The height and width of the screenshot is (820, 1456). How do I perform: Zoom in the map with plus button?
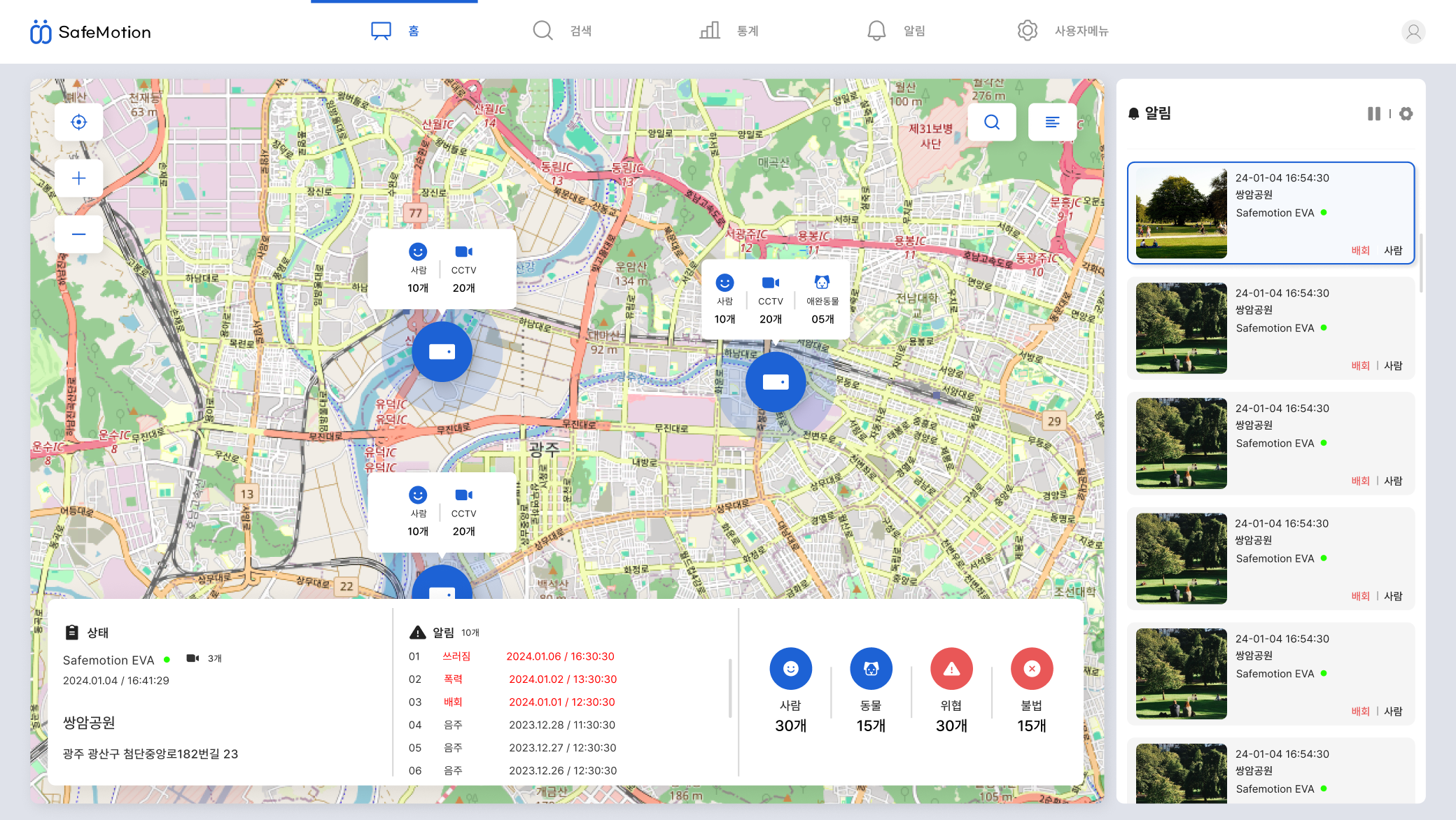click(78, 178)
